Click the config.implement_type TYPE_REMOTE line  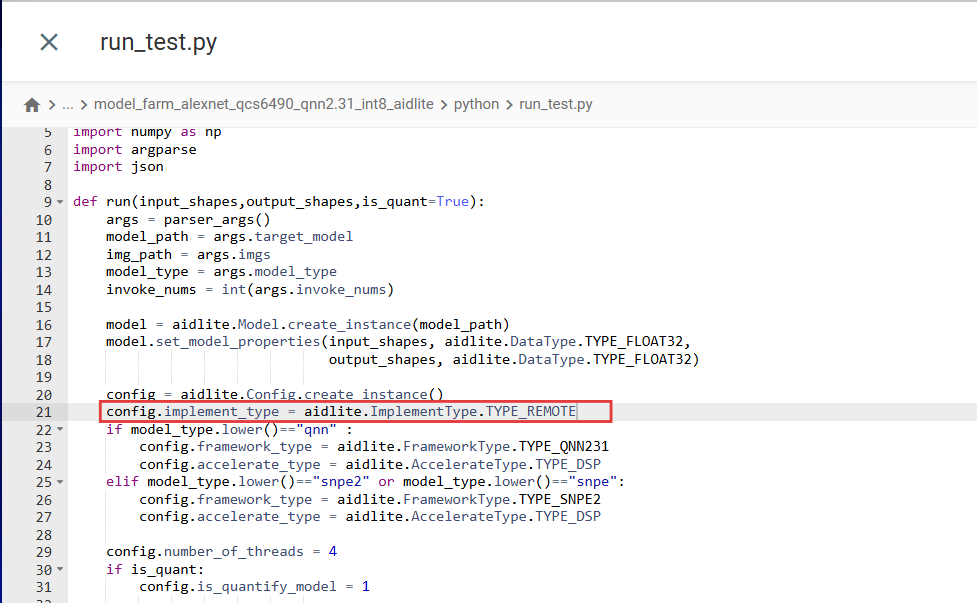pos(341,412)
